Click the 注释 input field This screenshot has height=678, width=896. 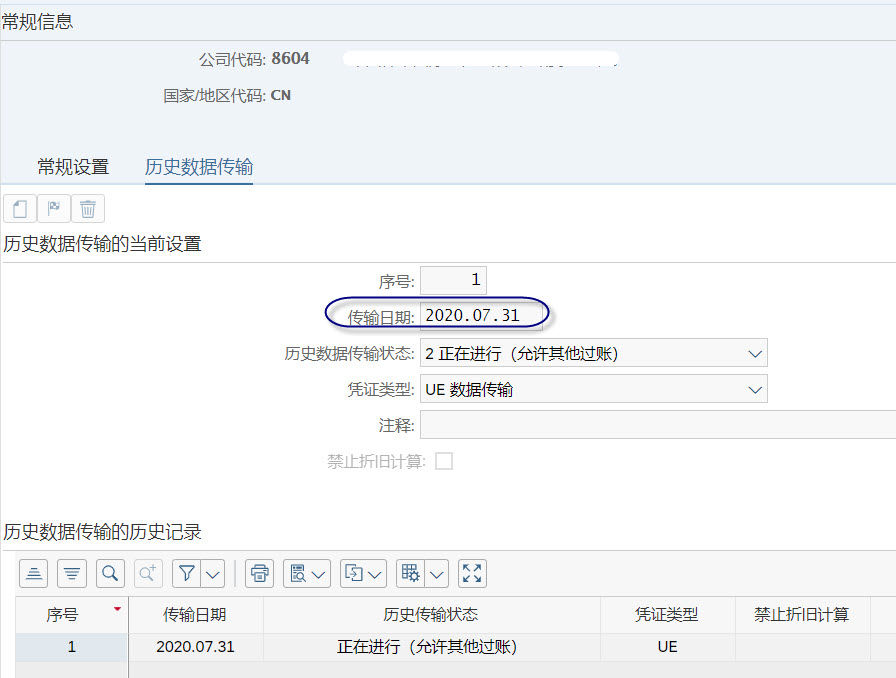pos(658,425)
